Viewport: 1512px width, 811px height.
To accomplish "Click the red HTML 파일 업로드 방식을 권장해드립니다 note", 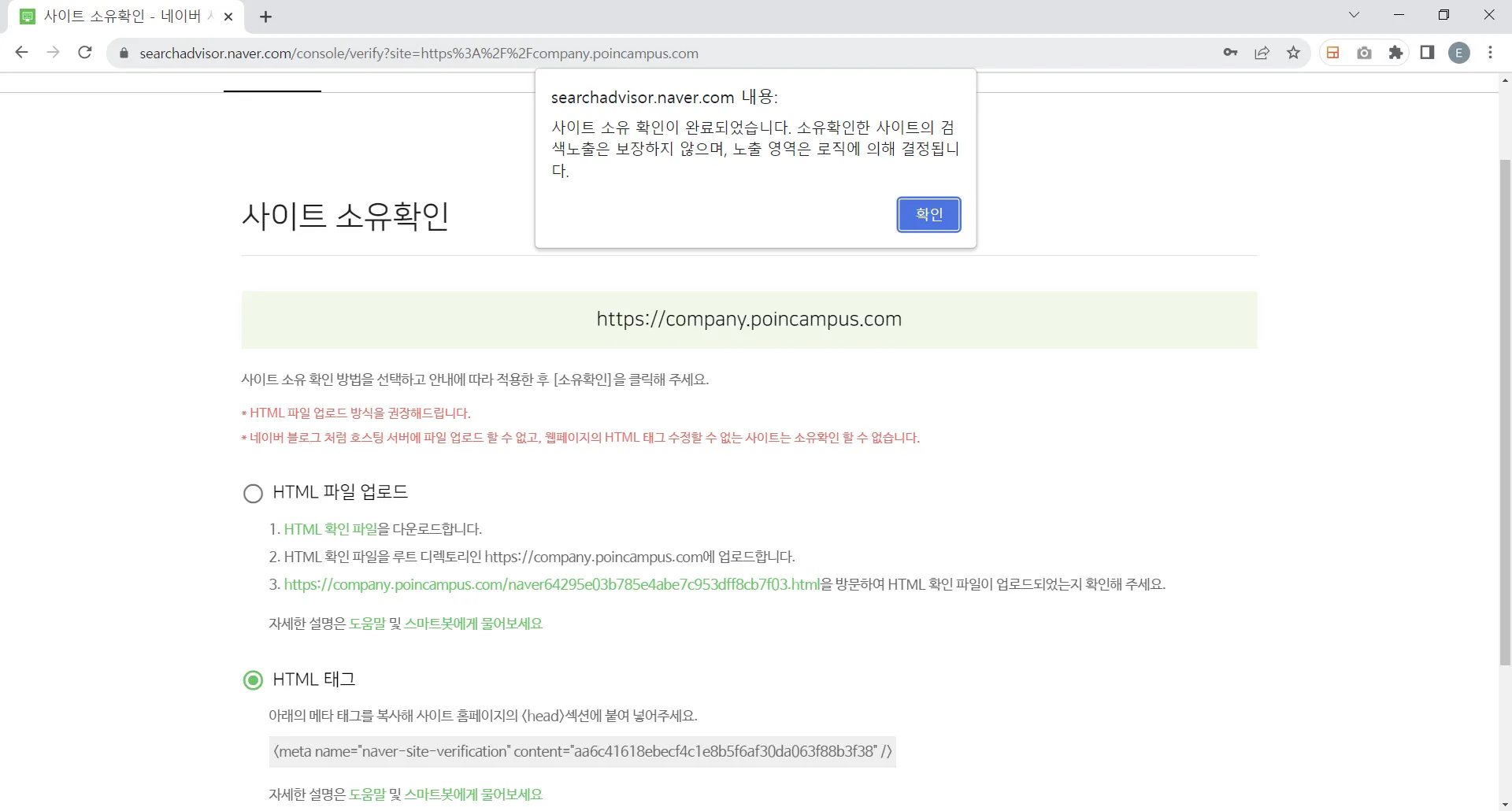I will pyautogui.click(x=356, y=413).
